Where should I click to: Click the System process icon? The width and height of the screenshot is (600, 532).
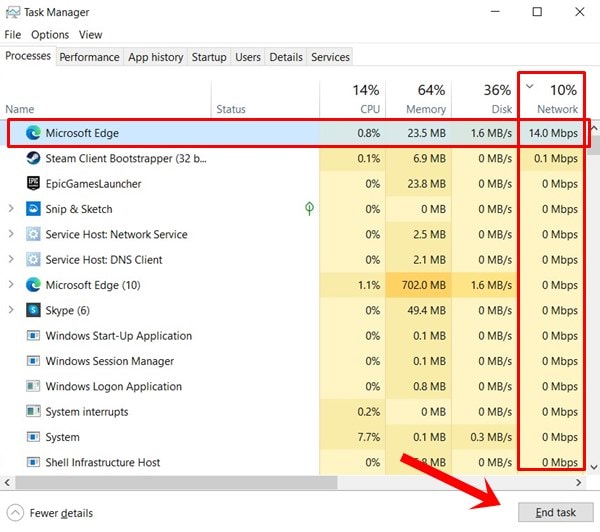click(x=33, y=437)
